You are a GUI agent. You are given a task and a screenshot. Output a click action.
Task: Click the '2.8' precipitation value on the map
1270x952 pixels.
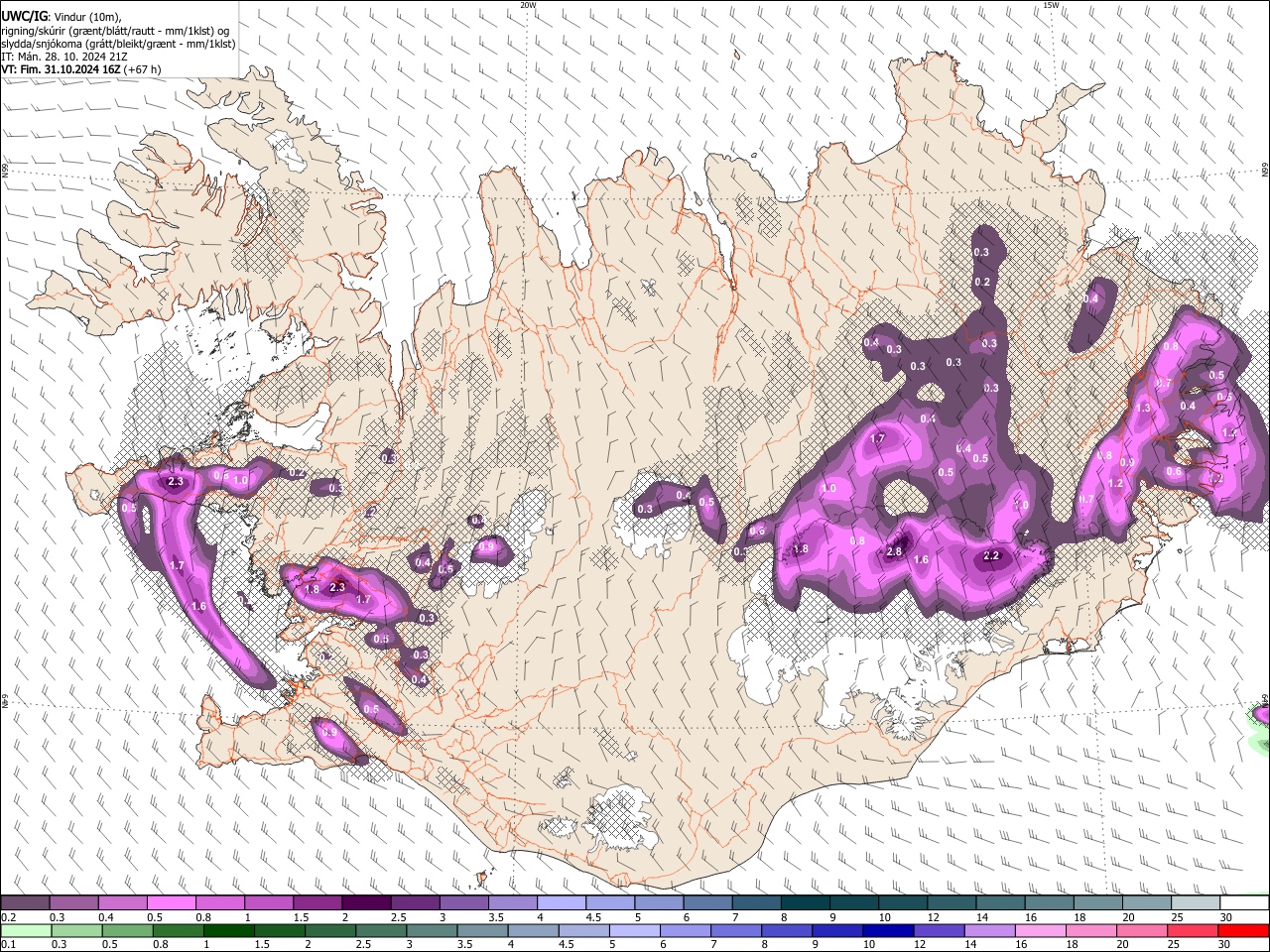point(894,551)
